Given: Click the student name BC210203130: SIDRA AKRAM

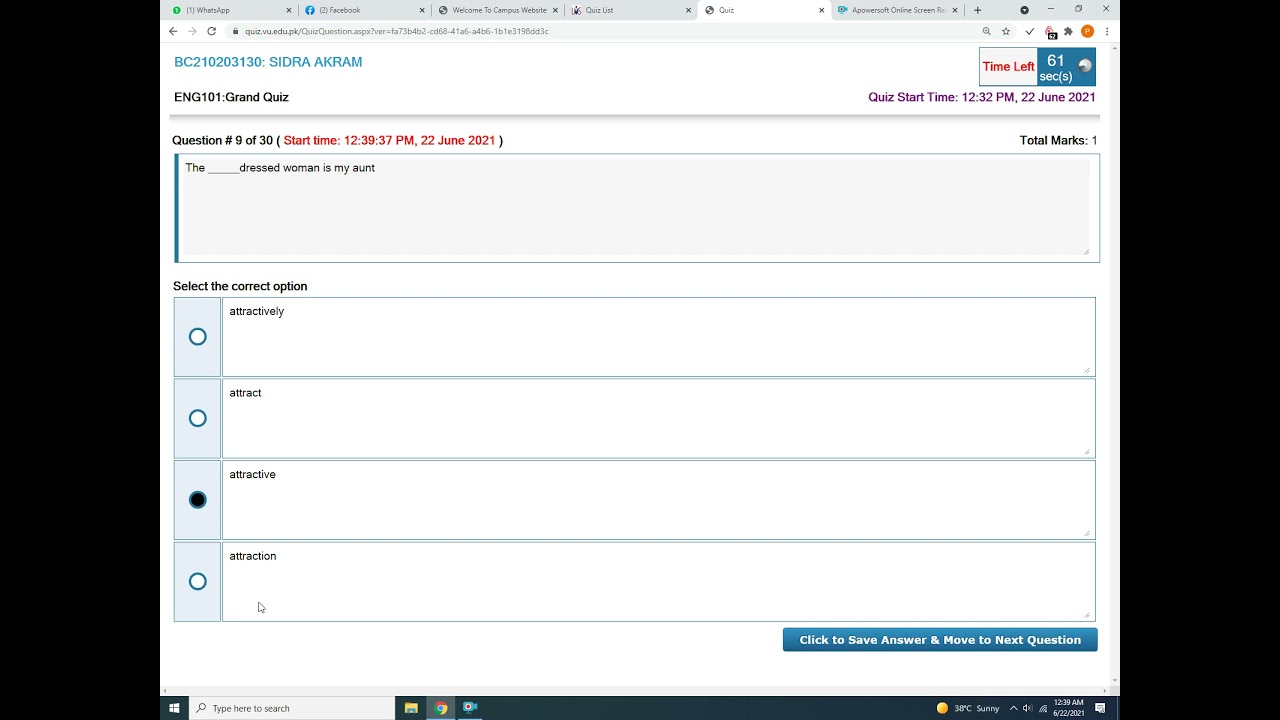Looking at the screenshot, I should pos(268,62).
